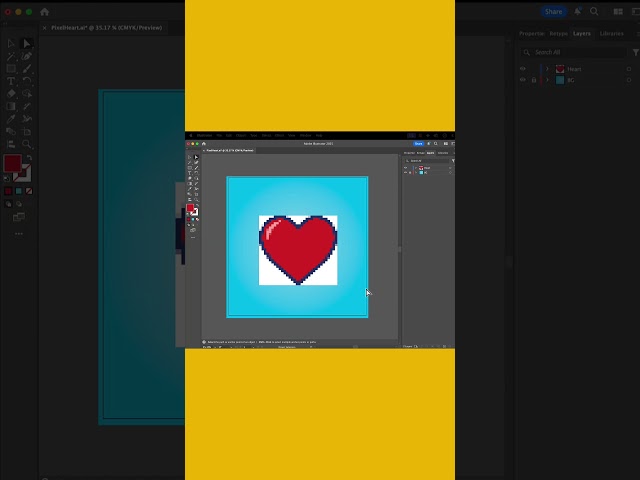Unlock the BG layer padlock in background panel
This screenshot has height=480, width=640.
click(534, 80)
